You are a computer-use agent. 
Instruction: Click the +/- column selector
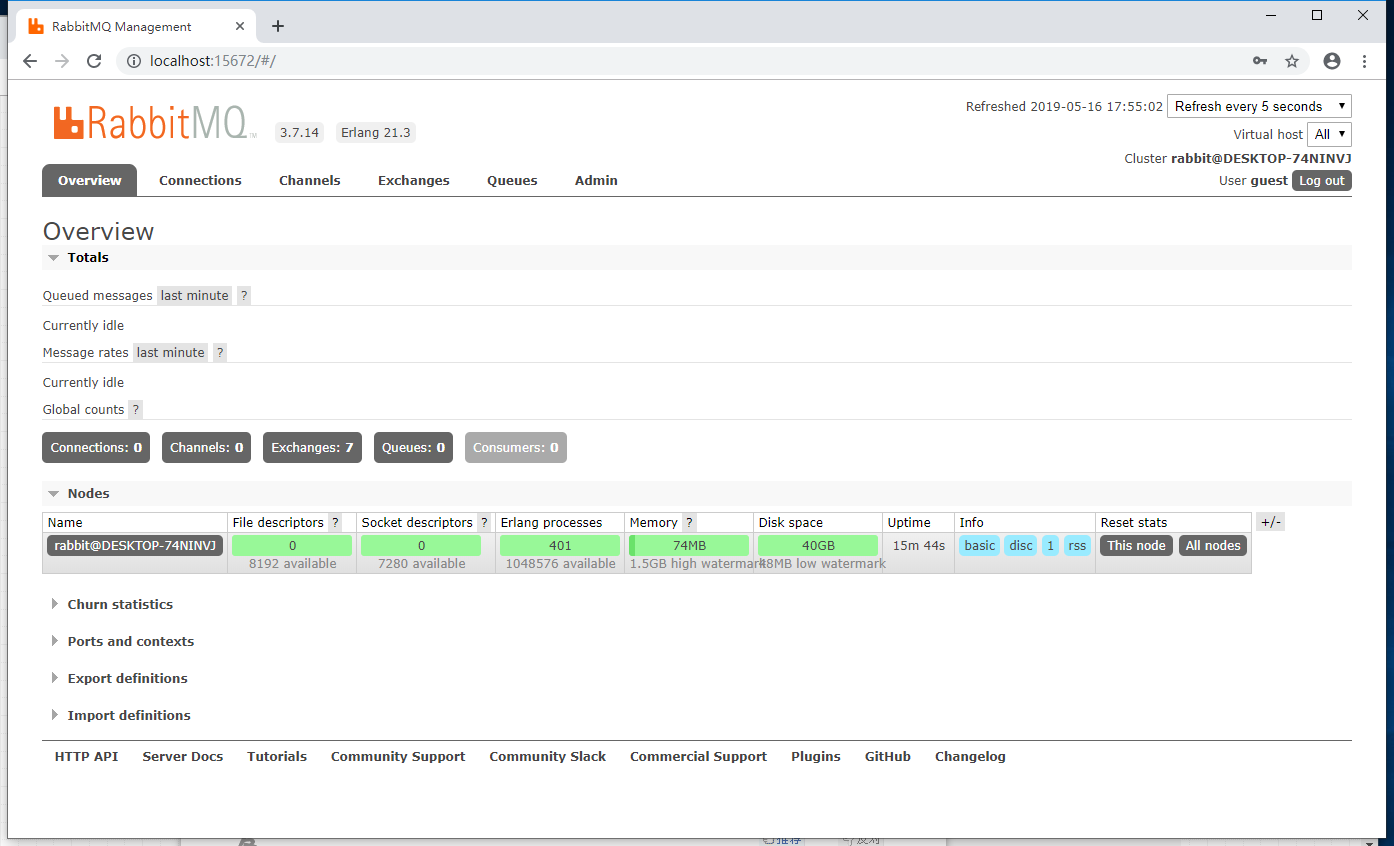[x=1270, y=522]
